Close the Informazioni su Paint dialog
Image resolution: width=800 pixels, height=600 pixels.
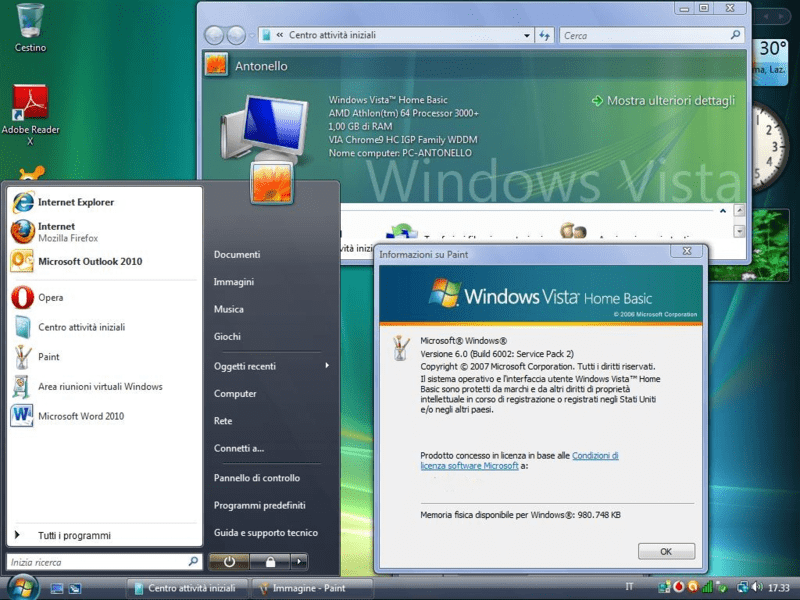[x=687, y=251]
